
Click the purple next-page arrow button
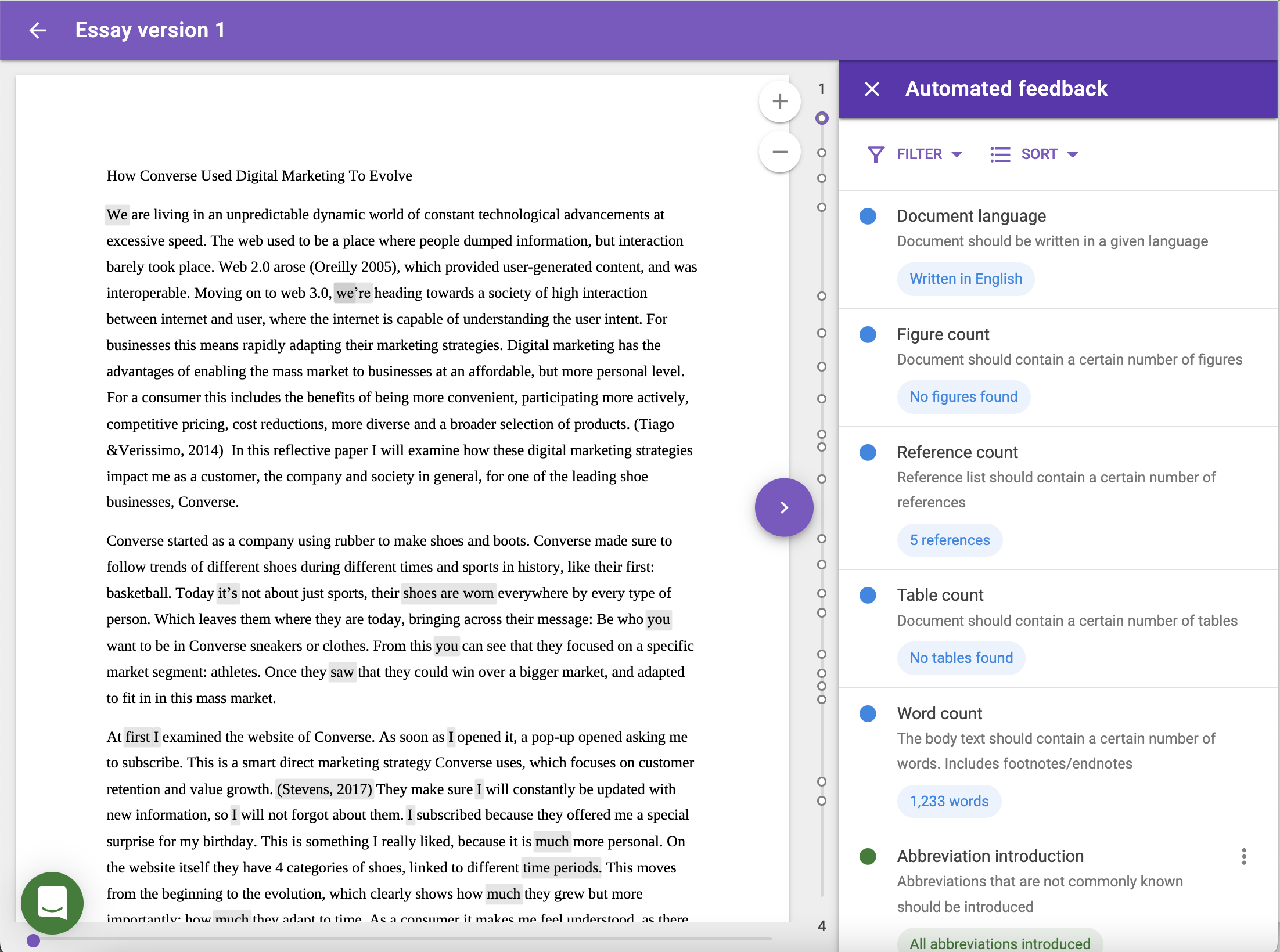click(x=784, y=507)
